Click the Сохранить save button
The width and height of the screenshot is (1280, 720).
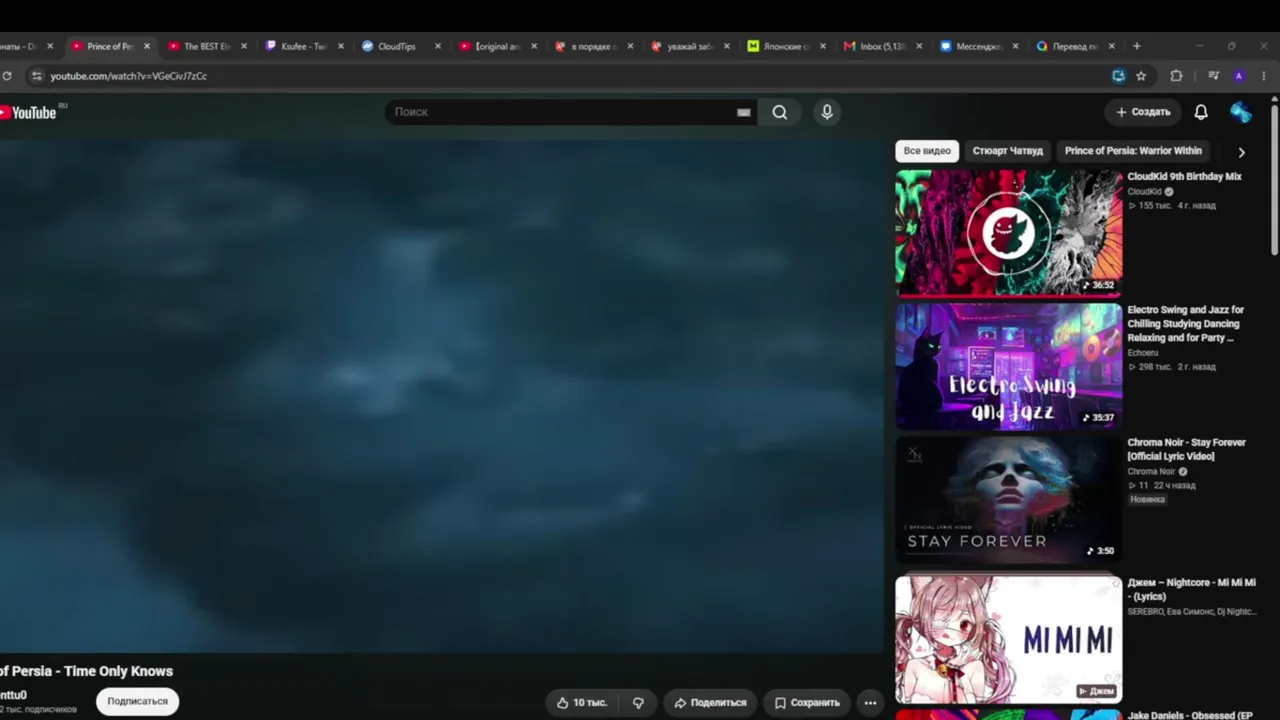click(807, 702)
